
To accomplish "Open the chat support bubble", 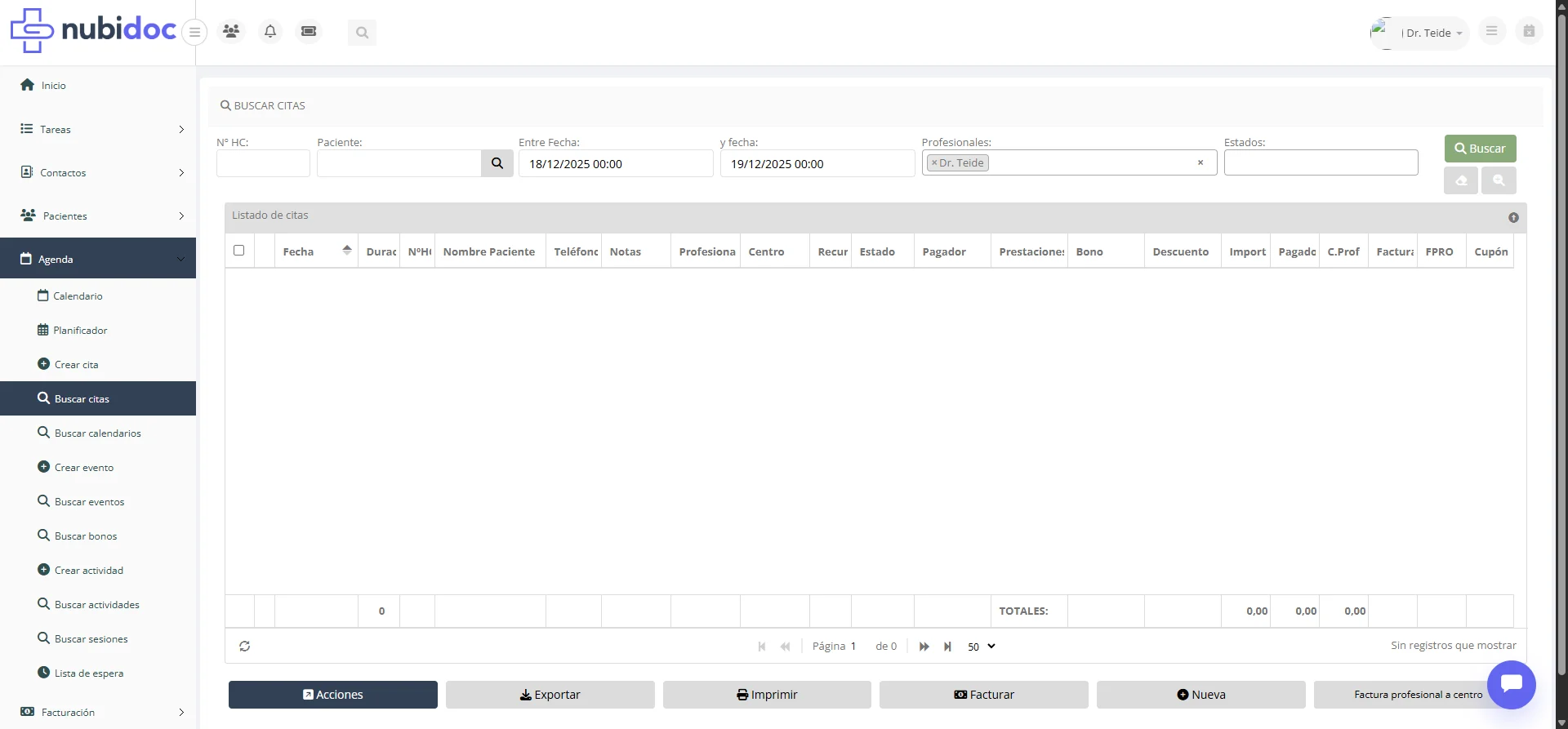I will coord(1512,685).
